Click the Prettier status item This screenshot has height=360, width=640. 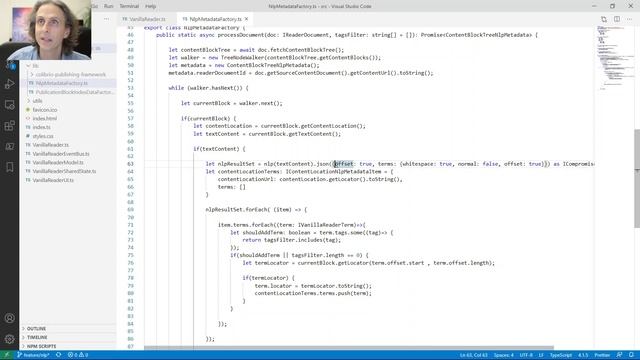602,355
